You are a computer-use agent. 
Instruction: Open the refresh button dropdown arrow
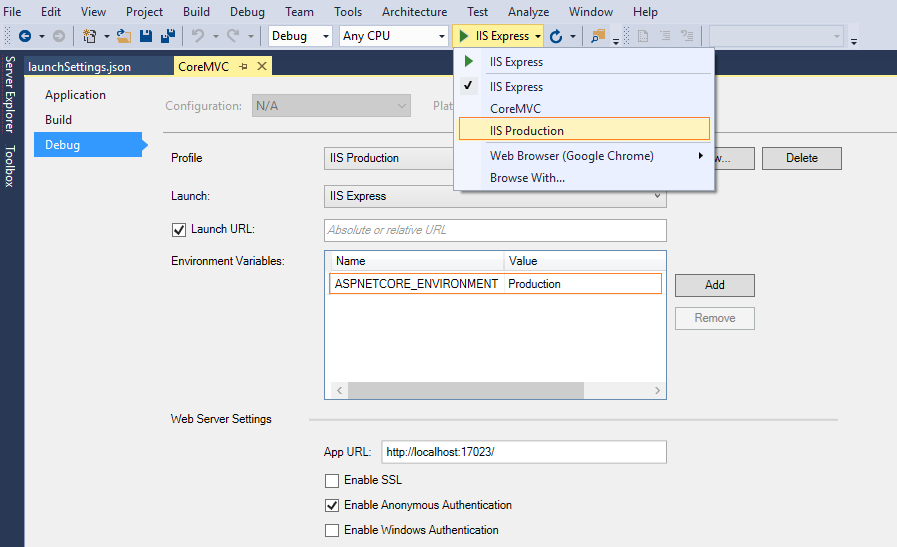pos(573,37)
